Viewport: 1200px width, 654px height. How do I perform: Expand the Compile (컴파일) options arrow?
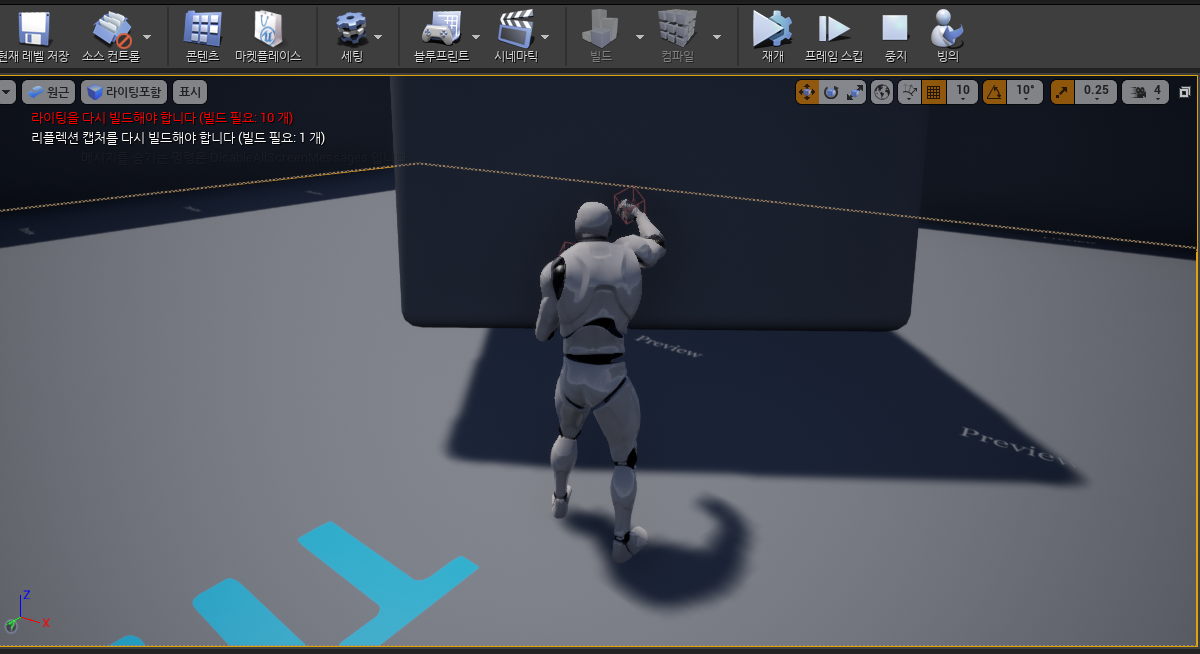pos(717,37)
